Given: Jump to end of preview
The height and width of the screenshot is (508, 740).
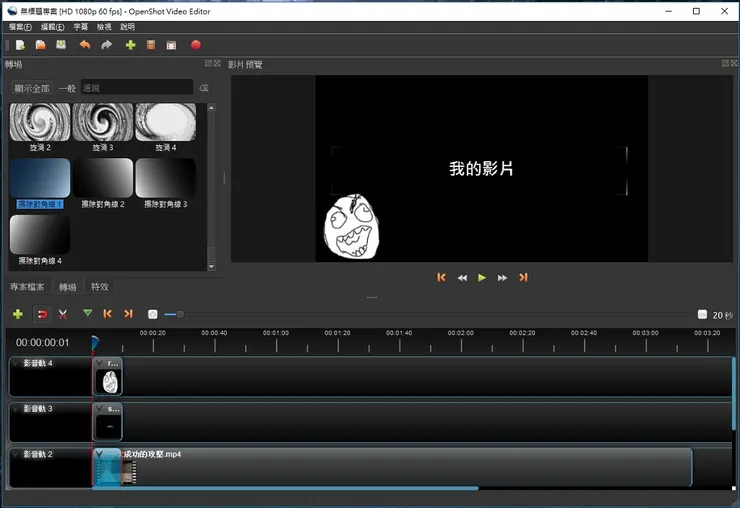Looking at the screenshot, I should click(523, 278).
